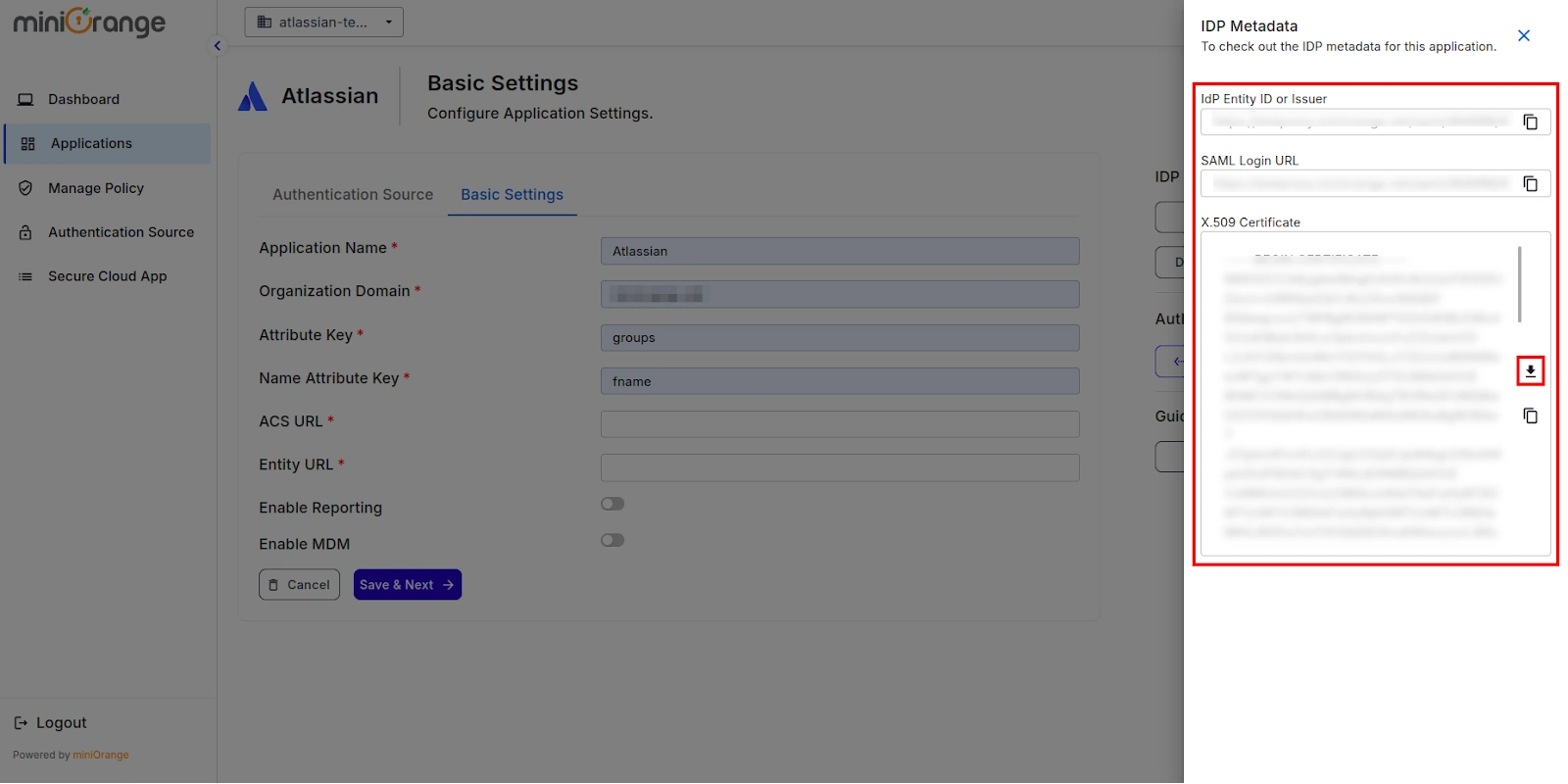Click the certificate box scrollbar
1568x784 pixels.
[1519, 284]
